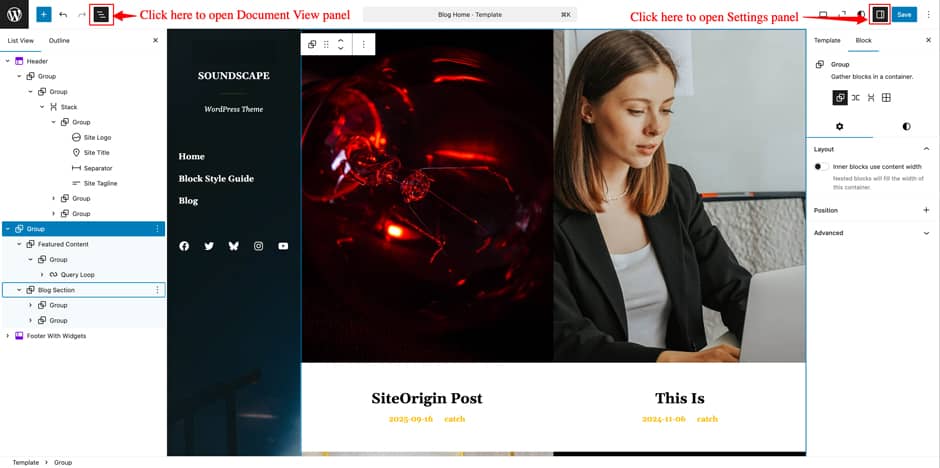Click the Document Overview list view icon
Viewport: 940px width, 468px height.
101,15
